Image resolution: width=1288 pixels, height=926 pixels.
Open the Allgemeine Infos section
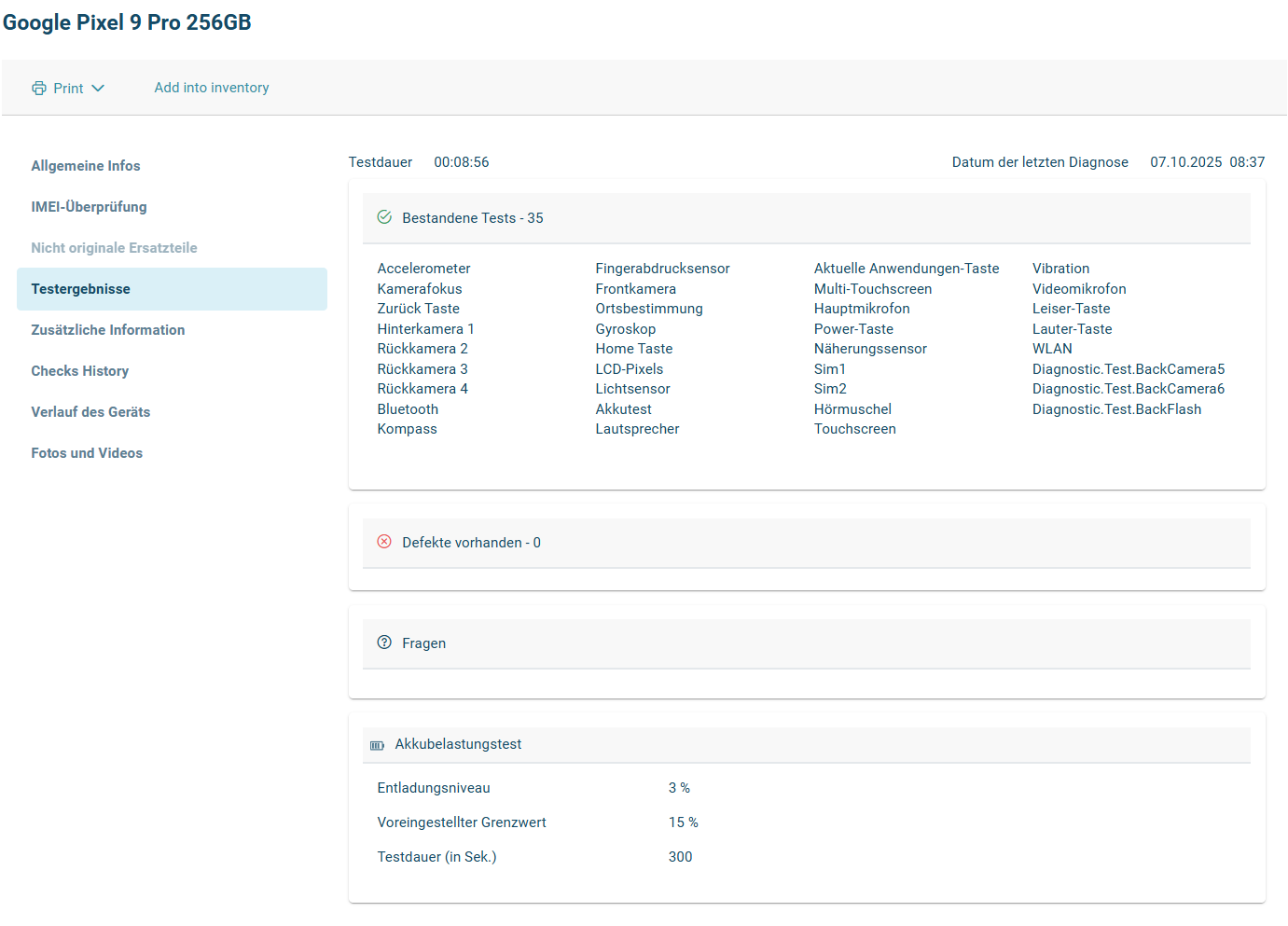86,166
